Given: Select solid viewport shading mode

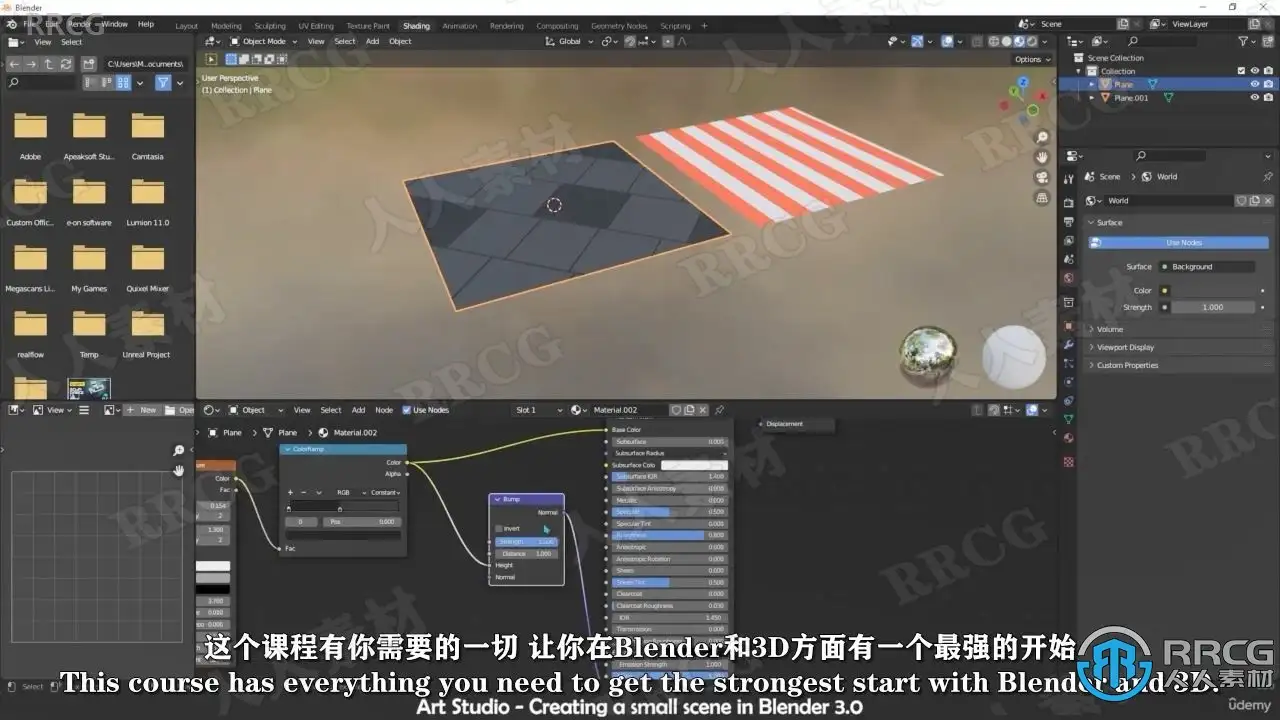Looking at the screenshot, I should click(1006, 42).
